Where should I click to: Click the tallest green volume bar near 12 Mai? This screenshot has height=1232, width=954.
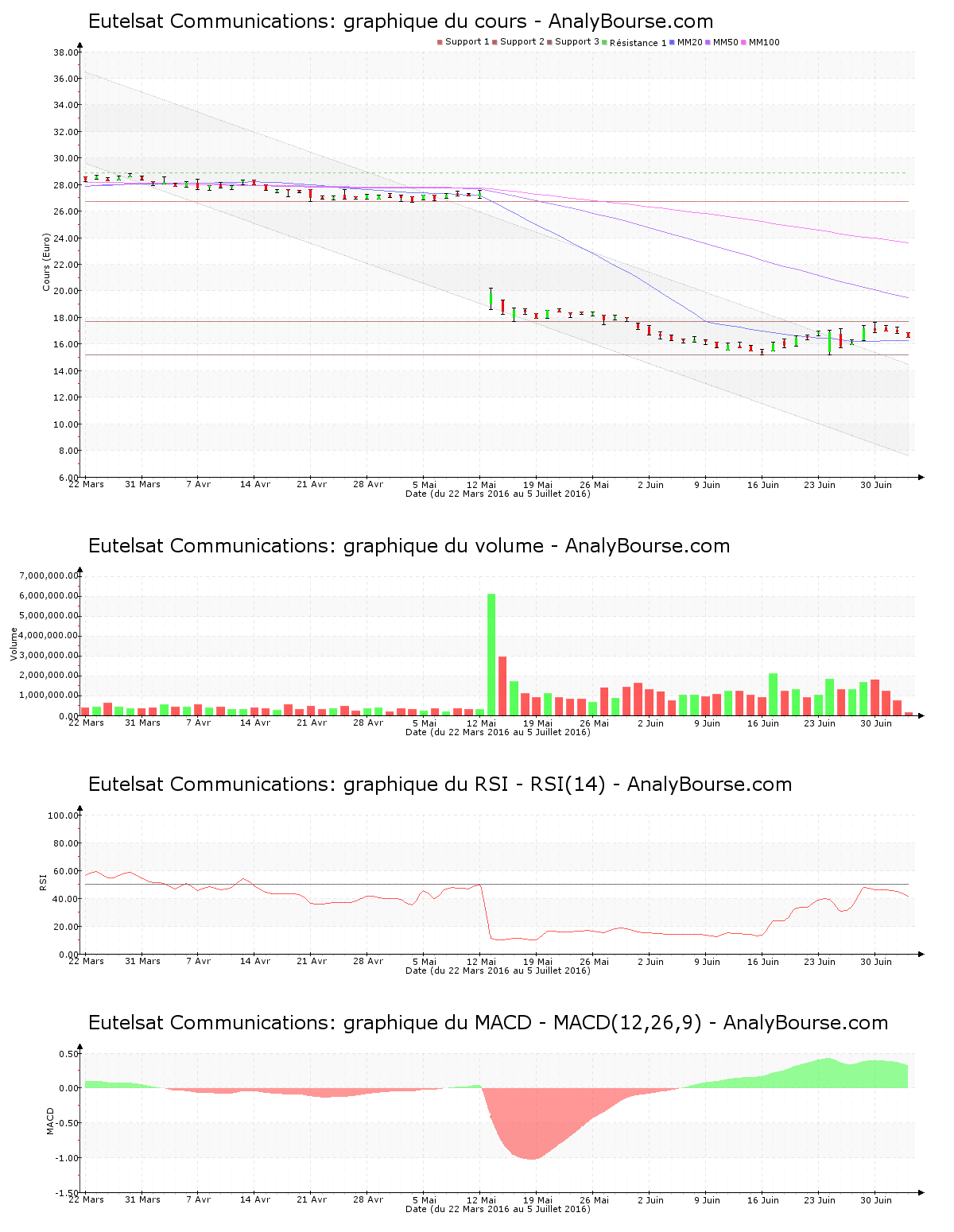click(491, 654)
